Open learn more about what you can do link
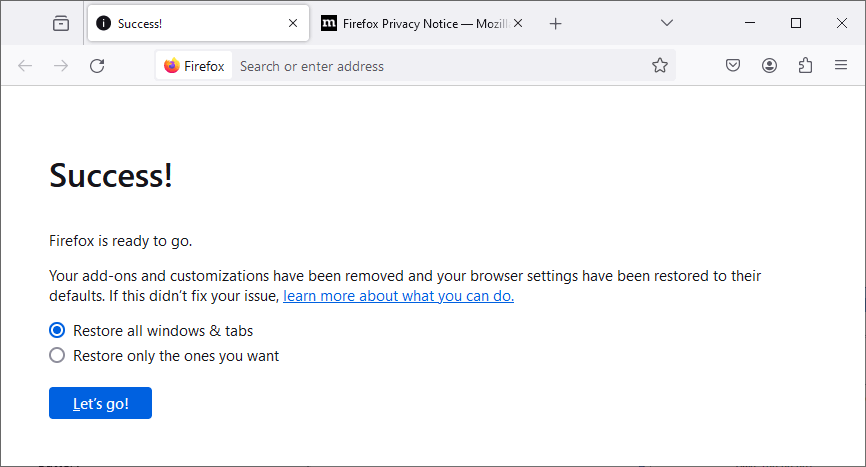 click(x=398, y=296)
